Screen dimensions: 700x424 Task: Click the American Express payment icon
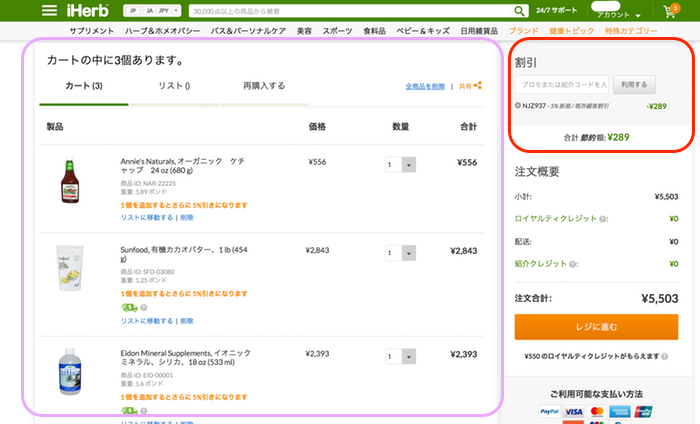coord(620,412)
